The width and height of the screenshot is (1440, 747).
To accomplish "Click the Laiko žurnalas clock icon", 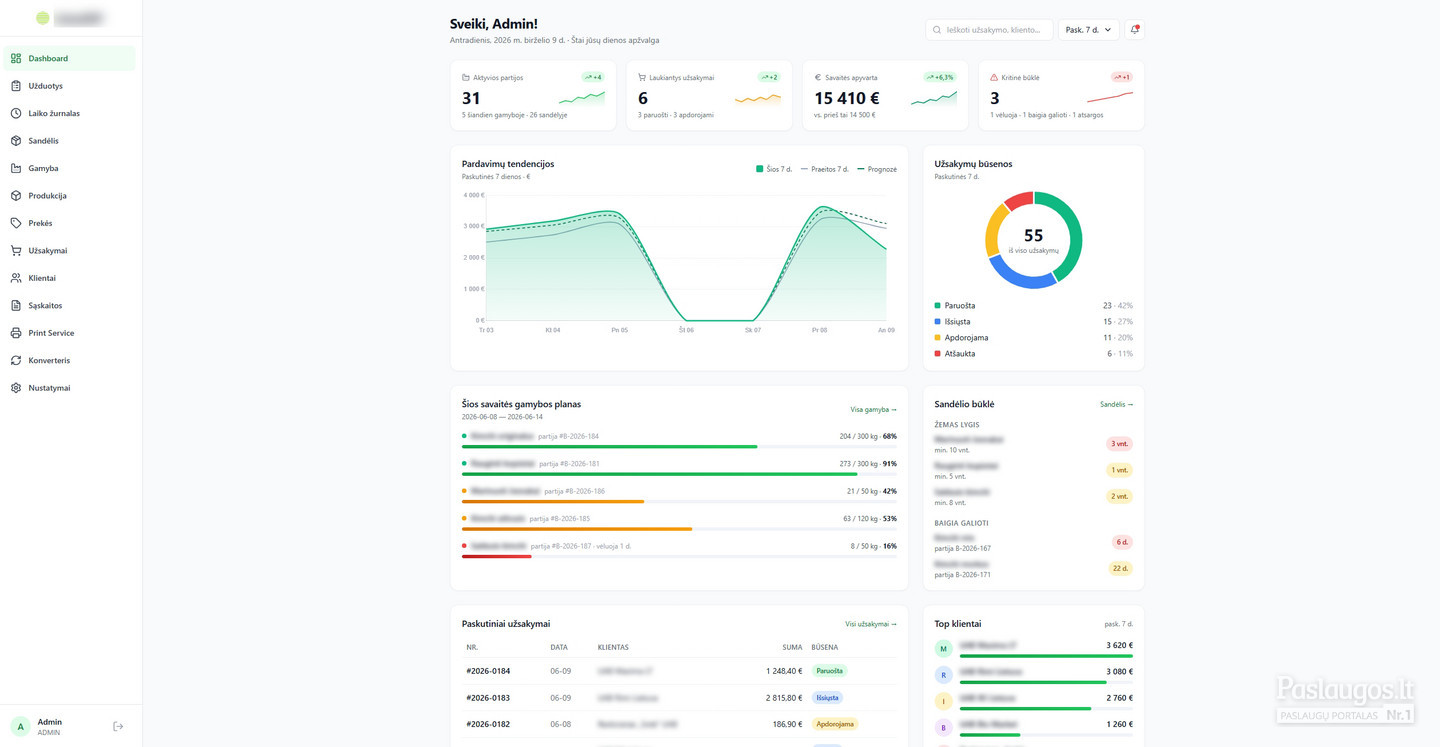I will tap(16, 113).
